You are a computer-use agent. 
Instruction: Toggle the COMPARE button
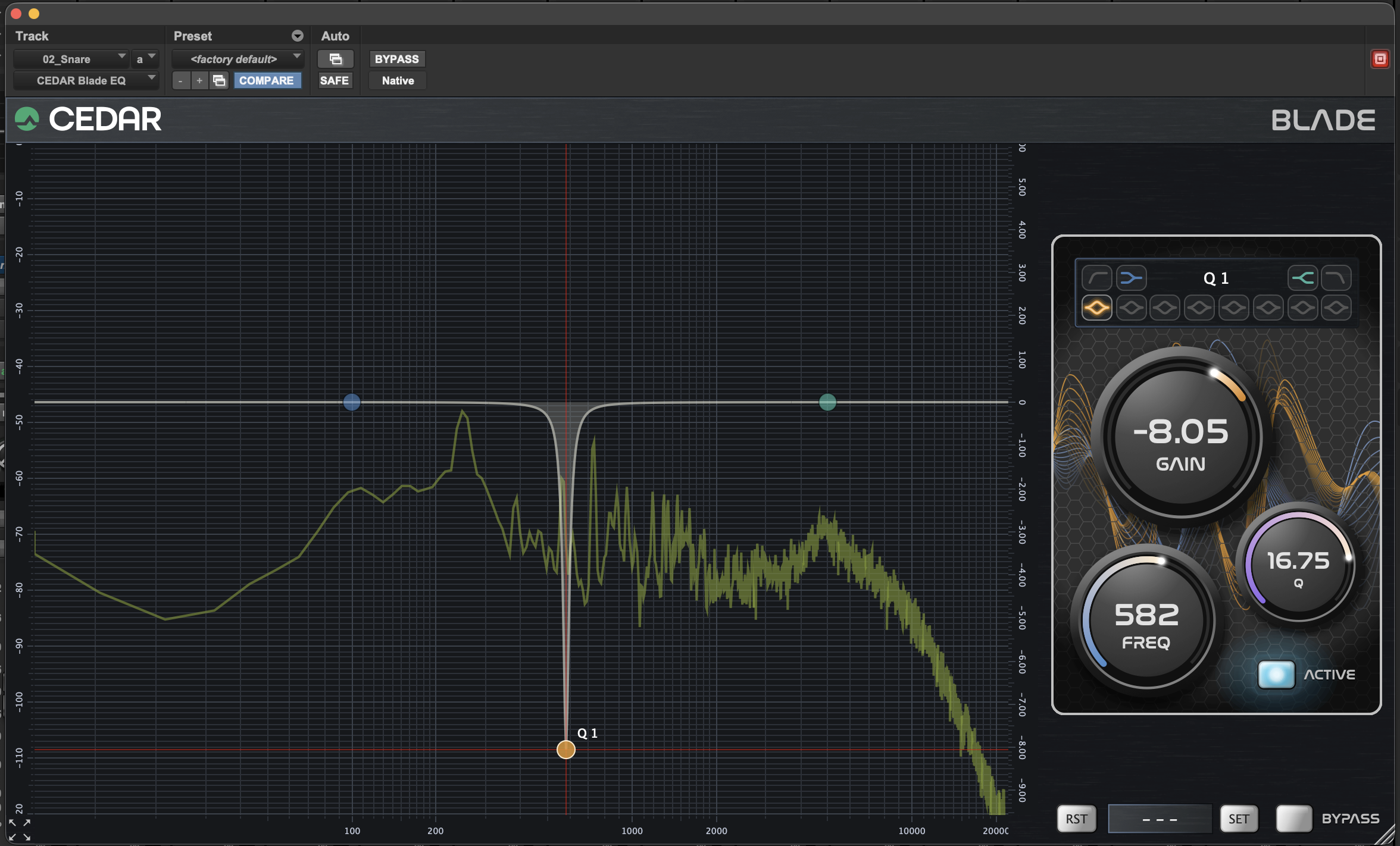pyautogui.click(x=267, y=80)
